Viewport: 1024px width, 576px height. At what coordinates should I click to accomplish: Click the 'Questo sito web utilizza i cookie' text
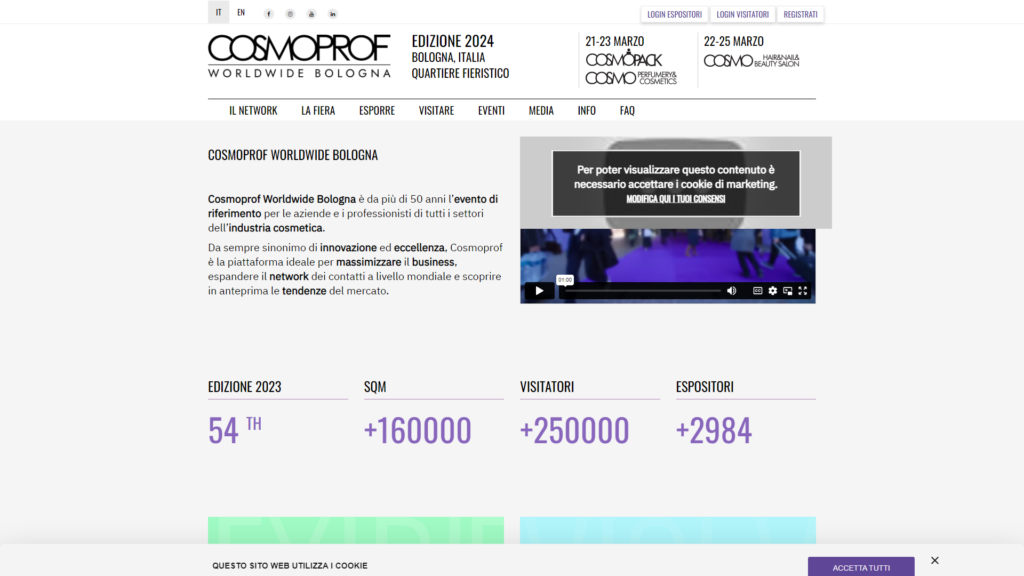(290, 566)
